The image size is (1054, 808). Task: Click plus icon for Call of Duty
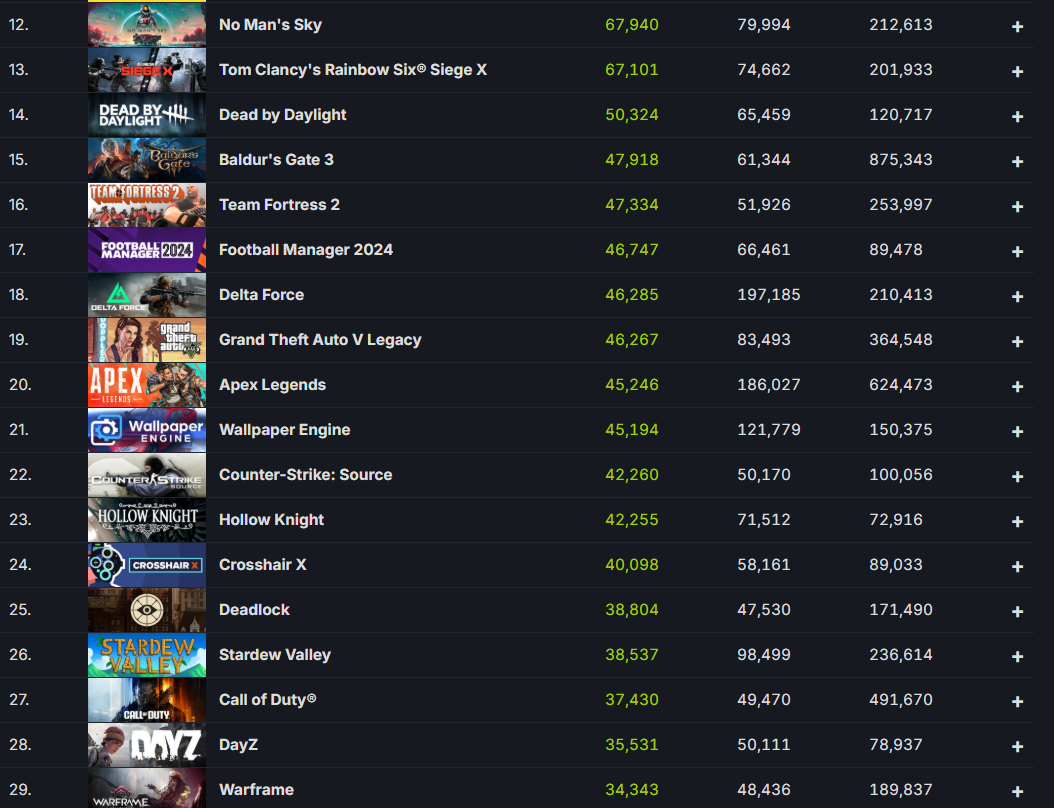1018,702
